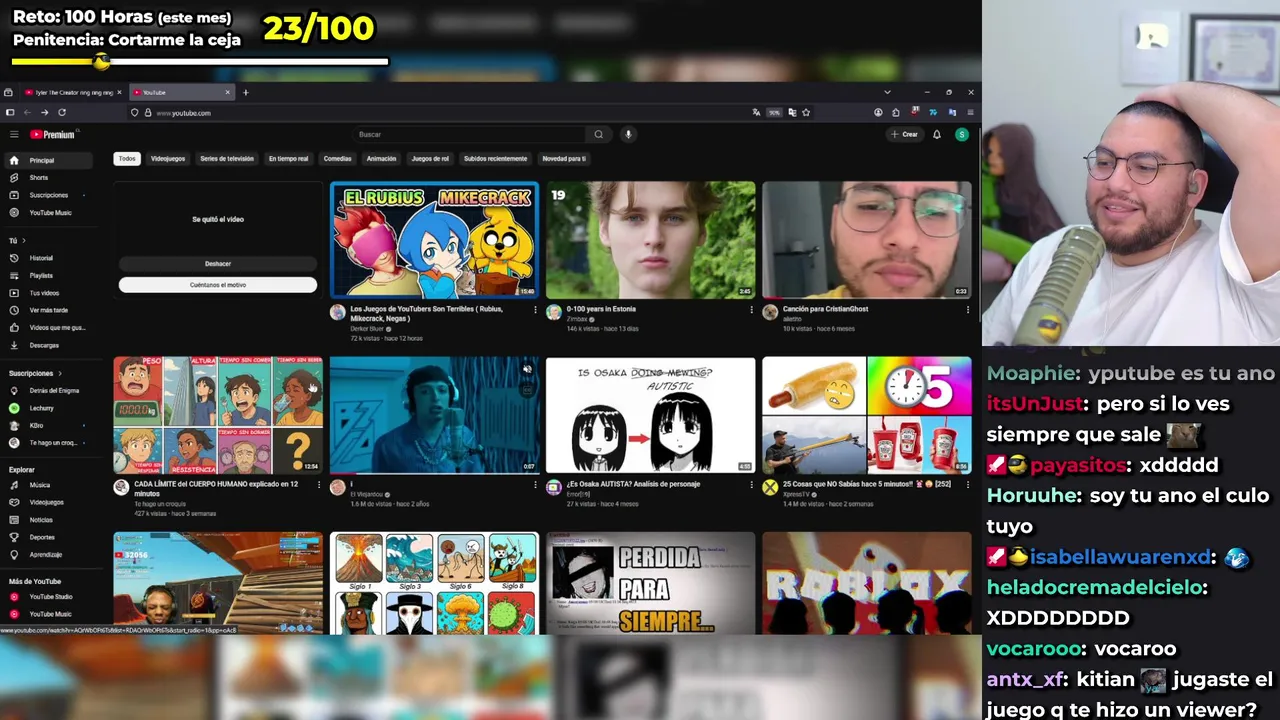Select the Comedias filter chip
This screenshot has width=1280, height=720.
338,158
